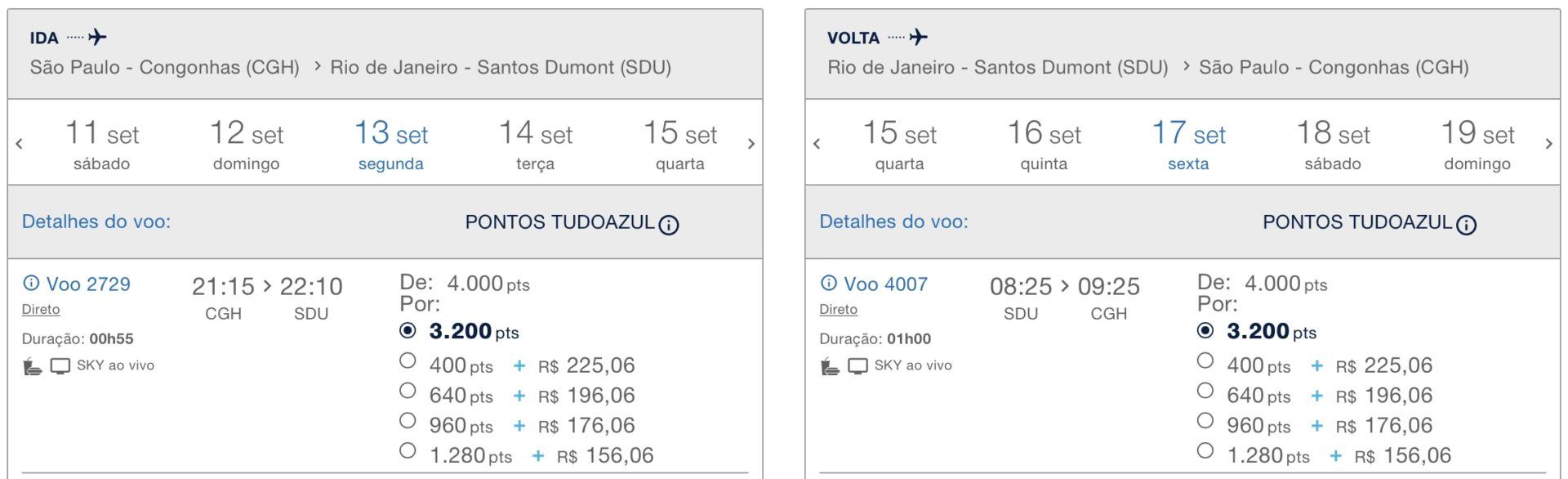Click the seat icon under Voo 2729
The image size is (1568, 479).
point(32,366)
